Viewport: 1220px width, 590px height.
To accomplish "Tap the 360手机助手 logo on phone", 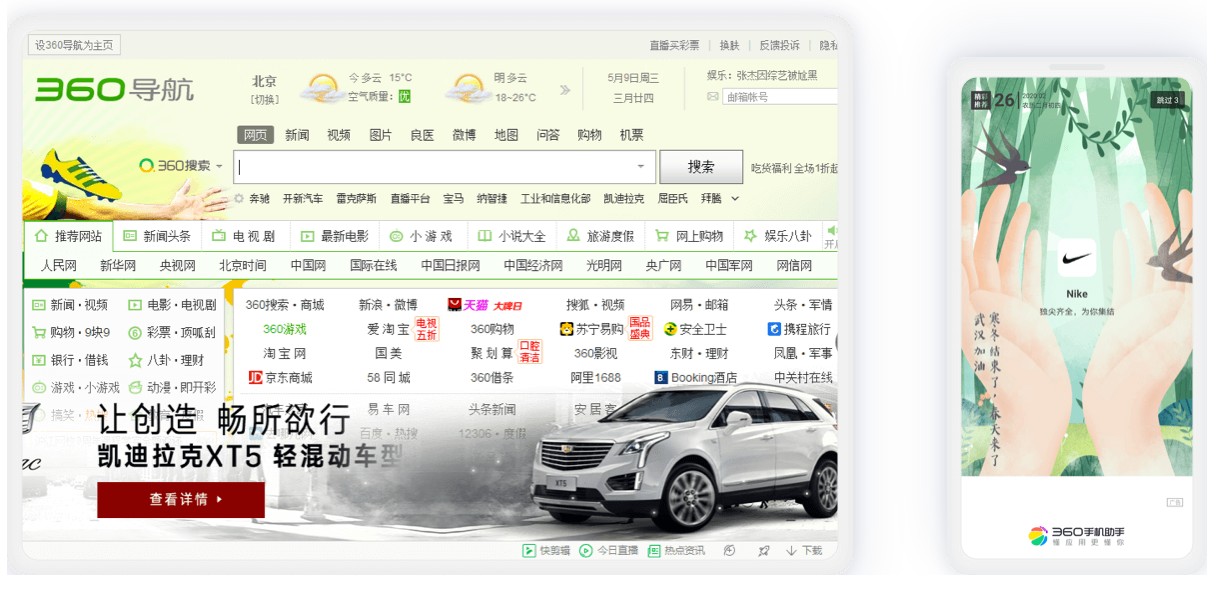I will coord(1076,535).
